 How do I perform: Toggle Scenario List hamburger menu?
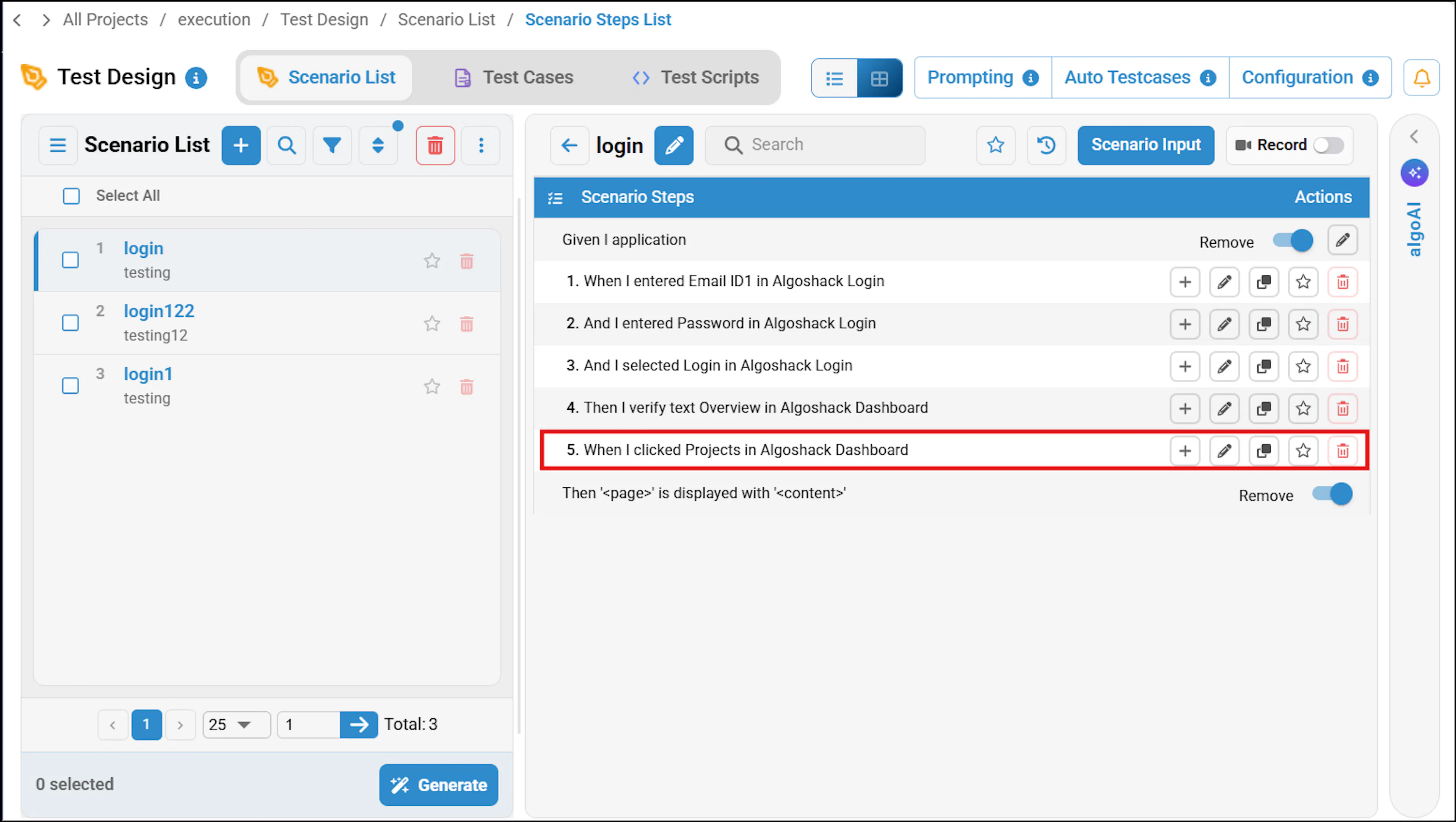[x=58, y=145]
